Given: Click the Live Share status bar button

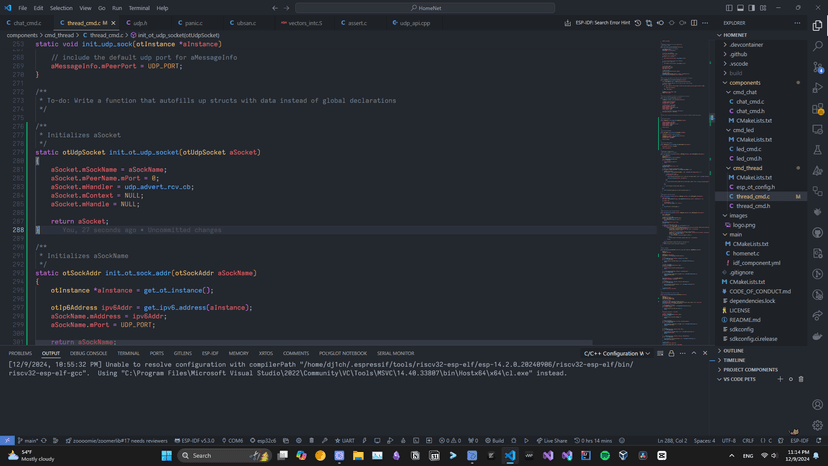Looking at the screenshot, I should pyautogui.click(x=553, y=440).
